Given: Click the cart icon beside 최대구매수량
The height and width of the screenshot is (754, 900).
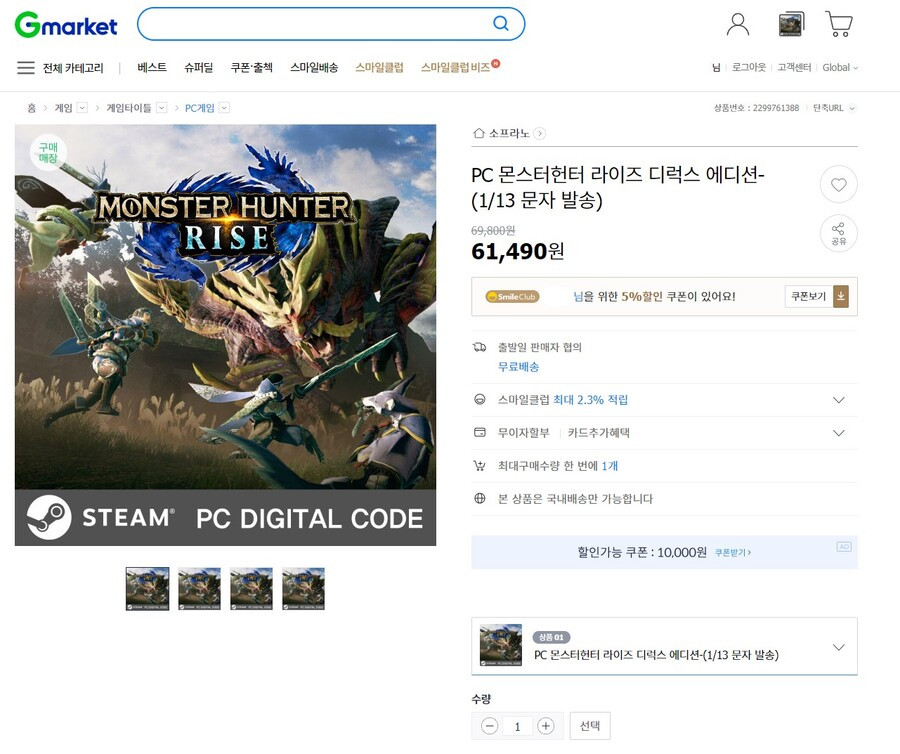Looking at the screenshot, I should point(479,465).
